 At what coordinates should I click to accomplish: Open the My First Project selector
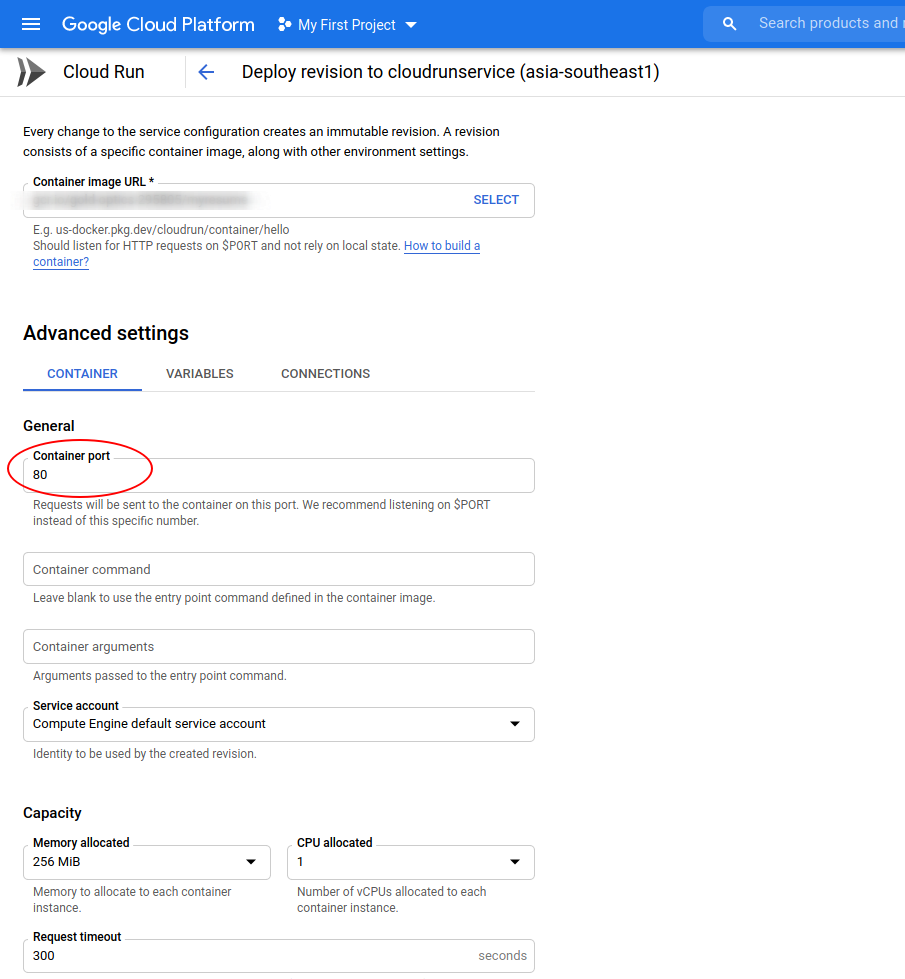(x=347, y=25)
